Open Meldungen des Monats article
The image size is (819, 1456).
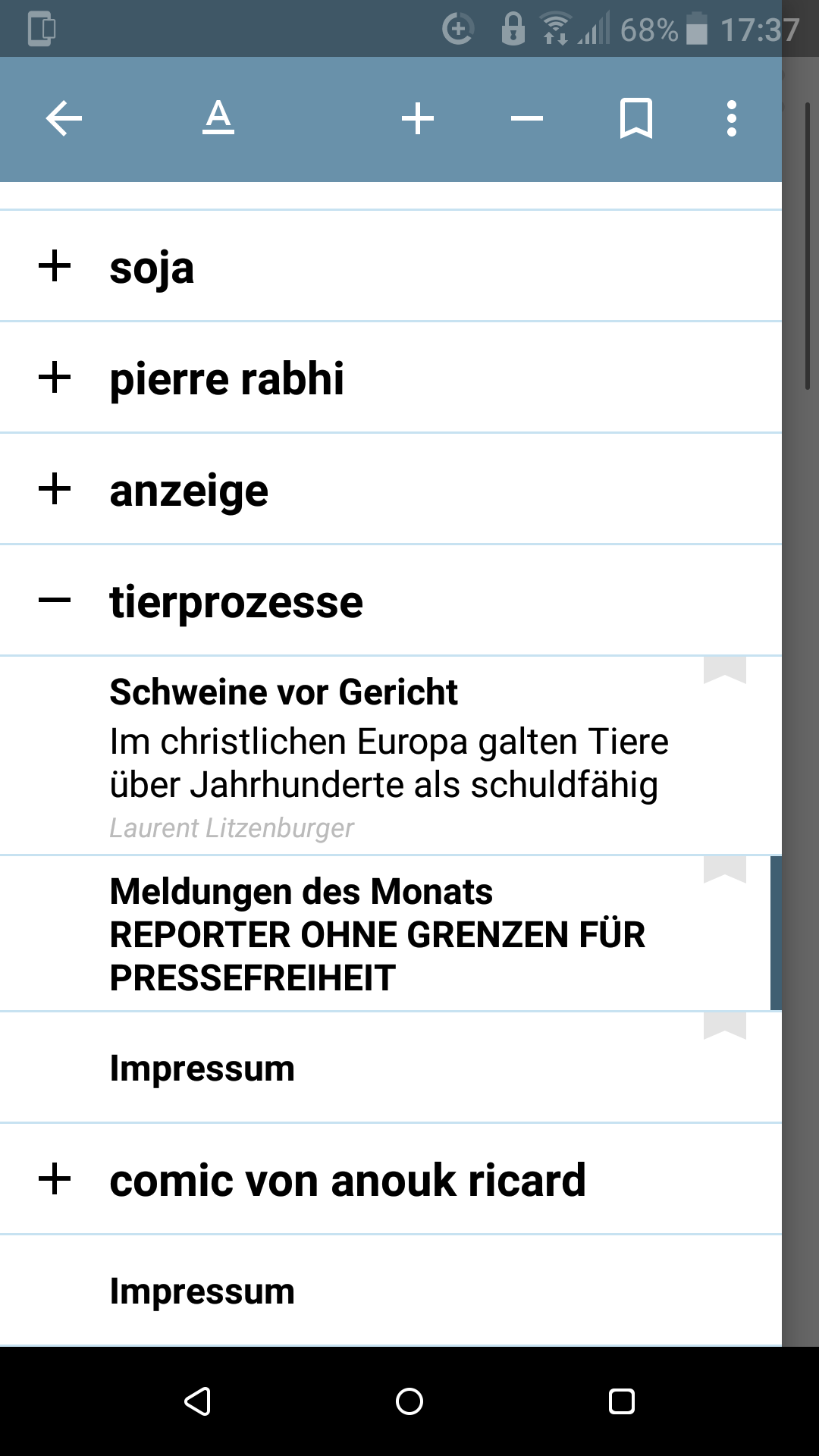click(x=379, y=934)
